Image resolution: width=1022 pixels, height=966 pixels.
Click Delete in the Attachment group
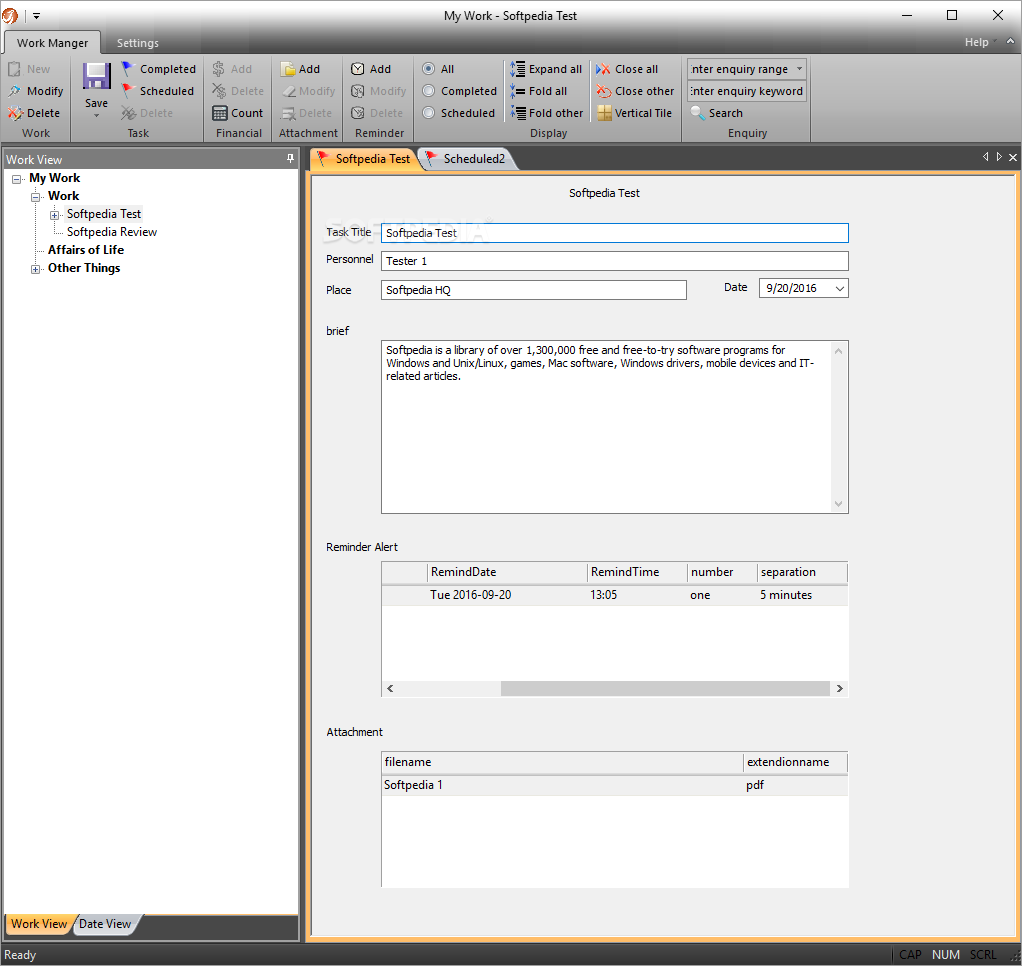pos(306,113)
